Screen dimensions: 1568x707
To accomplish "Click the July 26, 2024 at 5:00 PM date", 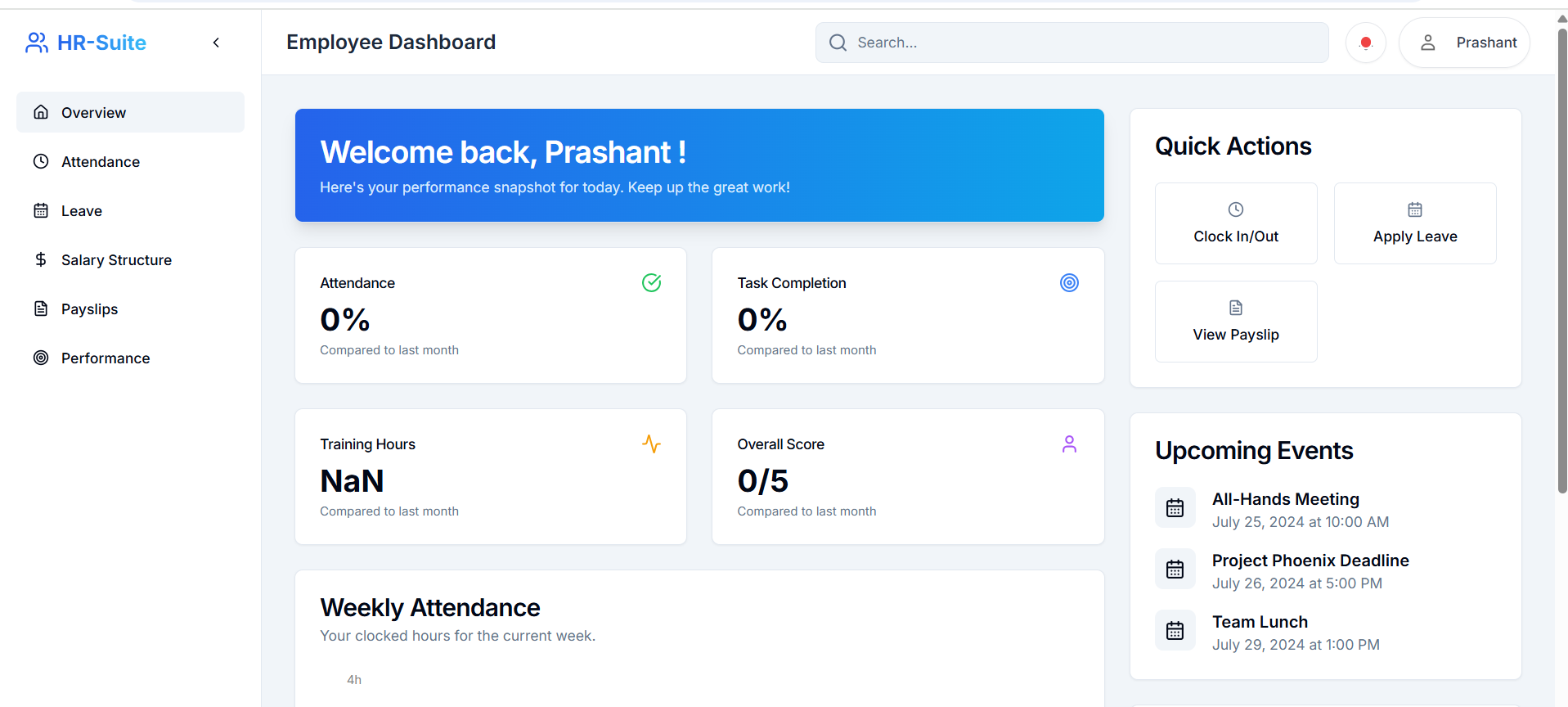I will (x=1297, y=583).
